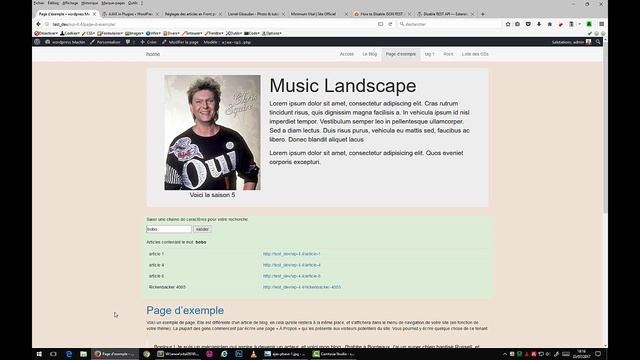Viewport: 640px width, 360px height.
Task: Expand the Options web developer dropdown
Action: 272,33
